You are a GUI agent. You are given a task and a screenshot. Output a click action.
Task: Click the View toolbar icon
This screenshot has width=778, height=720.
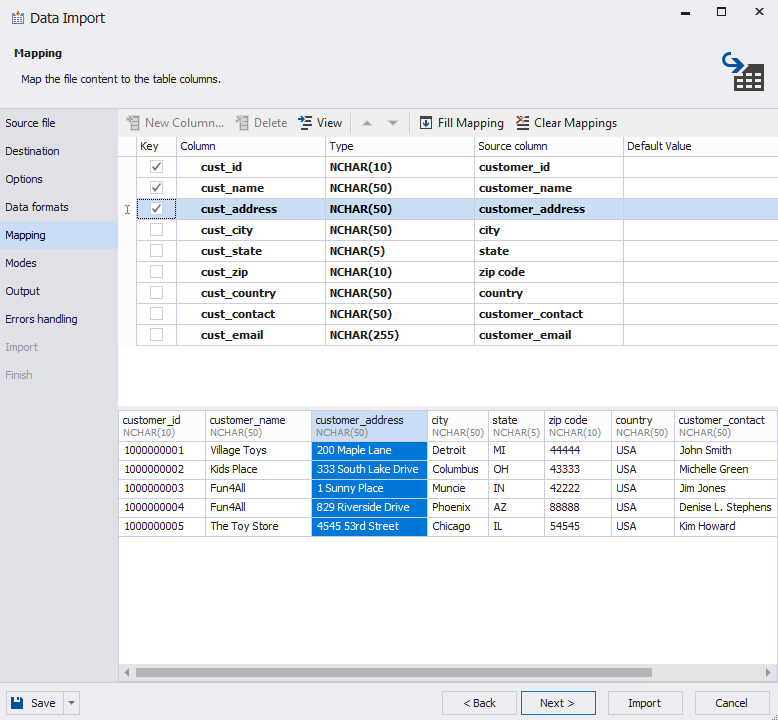[305, 123]
